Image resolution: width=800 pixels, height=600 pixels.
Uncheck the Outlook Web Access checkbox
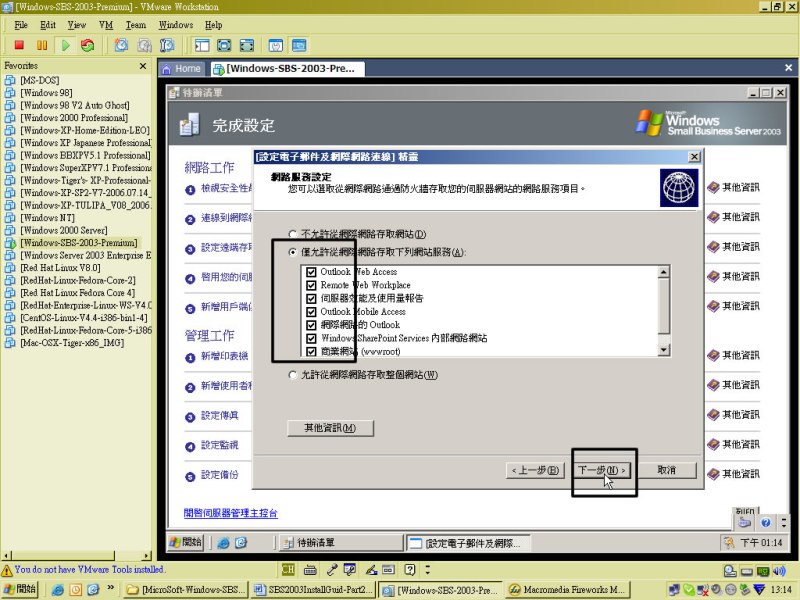point(312,272)
